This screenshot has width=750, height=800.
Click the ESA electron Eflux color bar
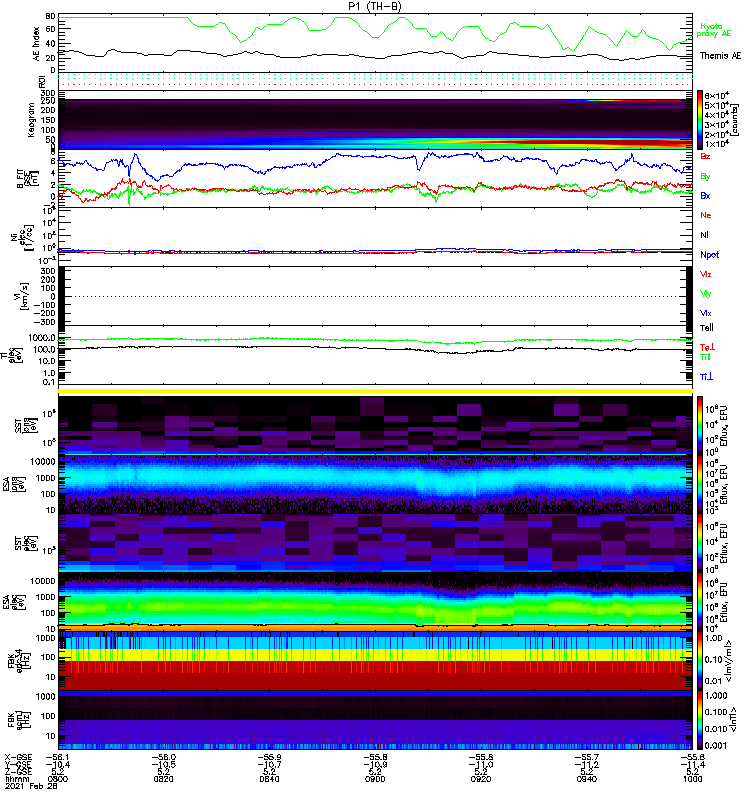click(699, 602)
